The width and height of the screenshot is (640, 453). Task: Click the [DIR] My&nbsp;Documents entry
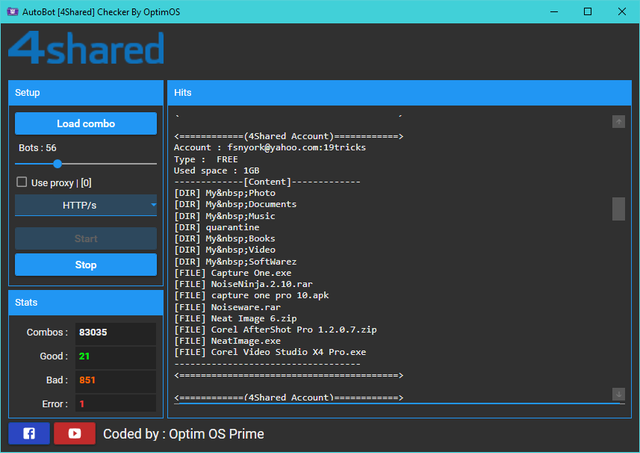click(235, 204)
